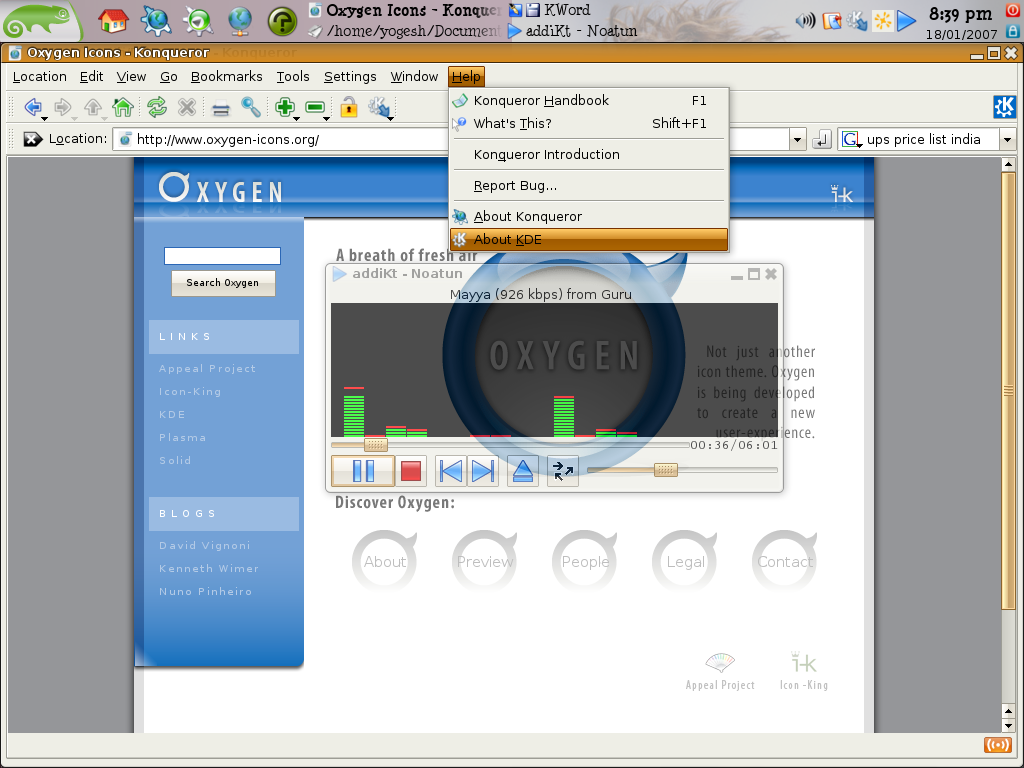Choose What's This? menu entry

tap(589, 123)
